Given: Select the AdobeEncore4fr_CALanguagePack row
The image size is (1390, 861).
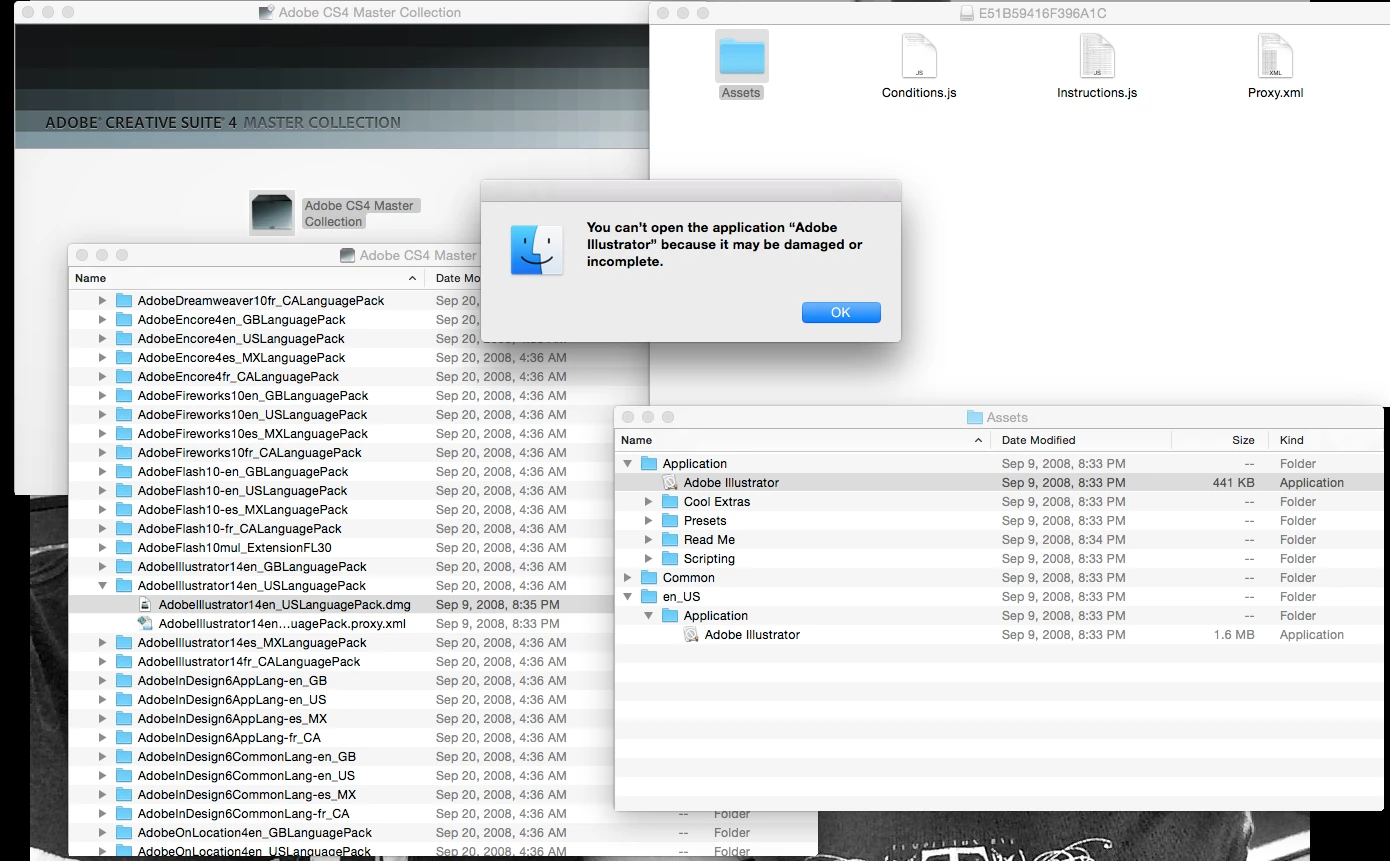Looking at the screenshot, I should click(359, 377).
